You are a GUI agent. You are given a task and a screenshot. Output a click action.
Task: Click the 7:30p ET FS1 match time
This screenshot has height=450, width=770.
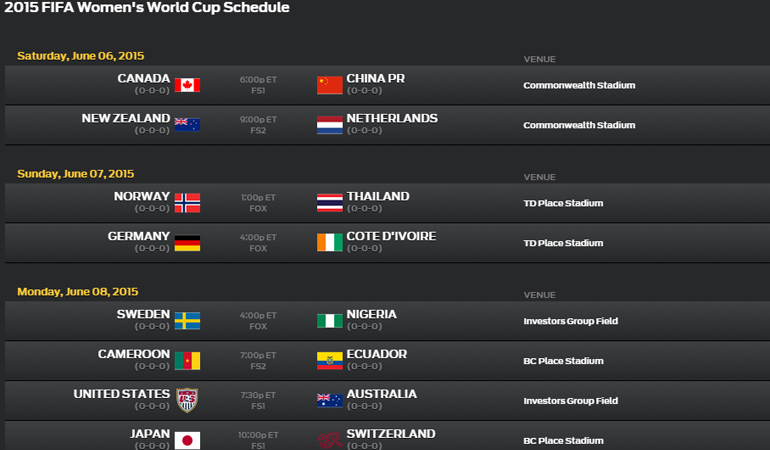258,400
